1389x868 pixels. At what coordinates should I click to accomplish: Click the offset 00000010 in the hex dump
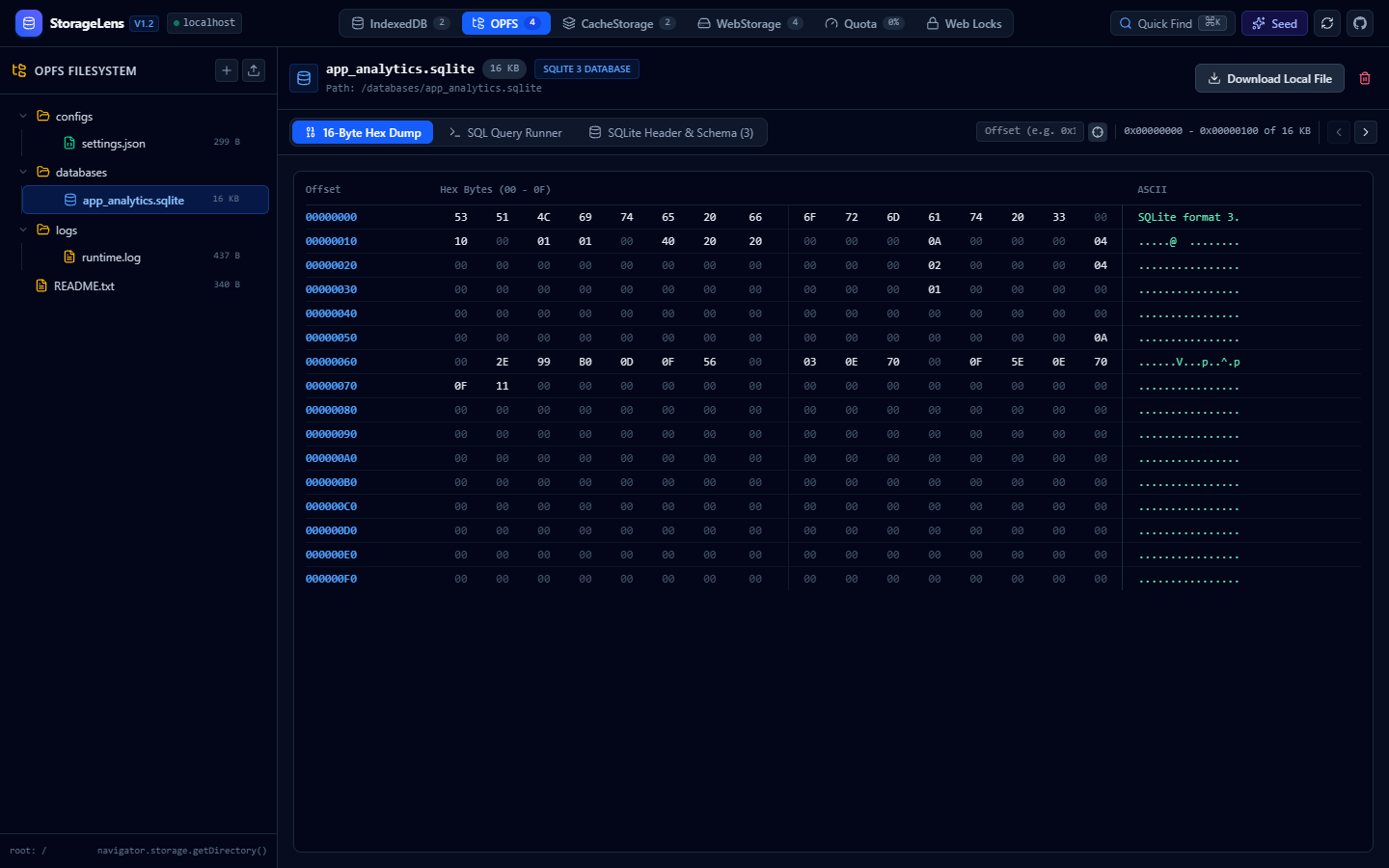click(331, 241)
